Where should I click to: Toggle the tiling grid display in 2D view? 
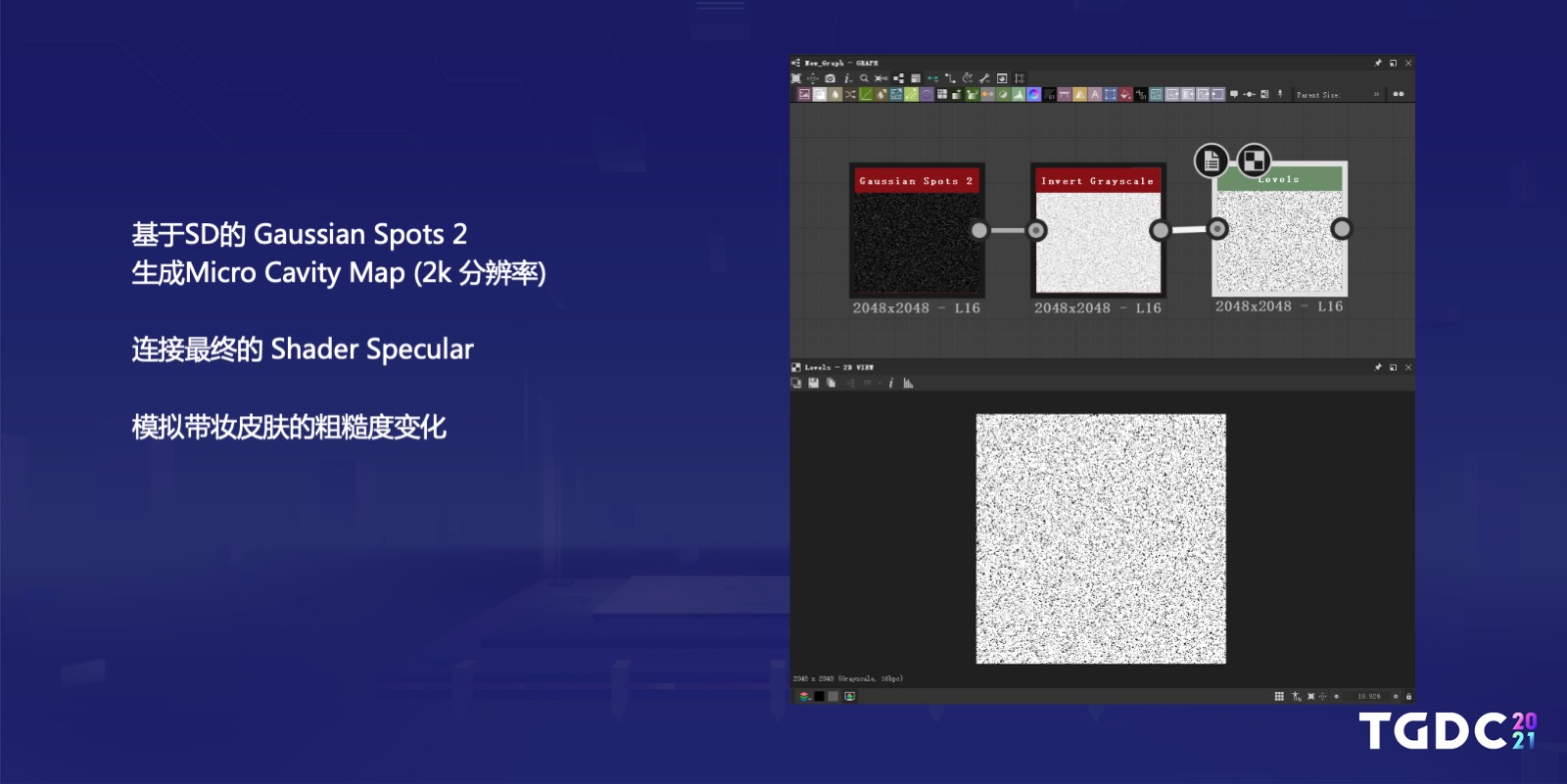click(x=1279, y=696)
